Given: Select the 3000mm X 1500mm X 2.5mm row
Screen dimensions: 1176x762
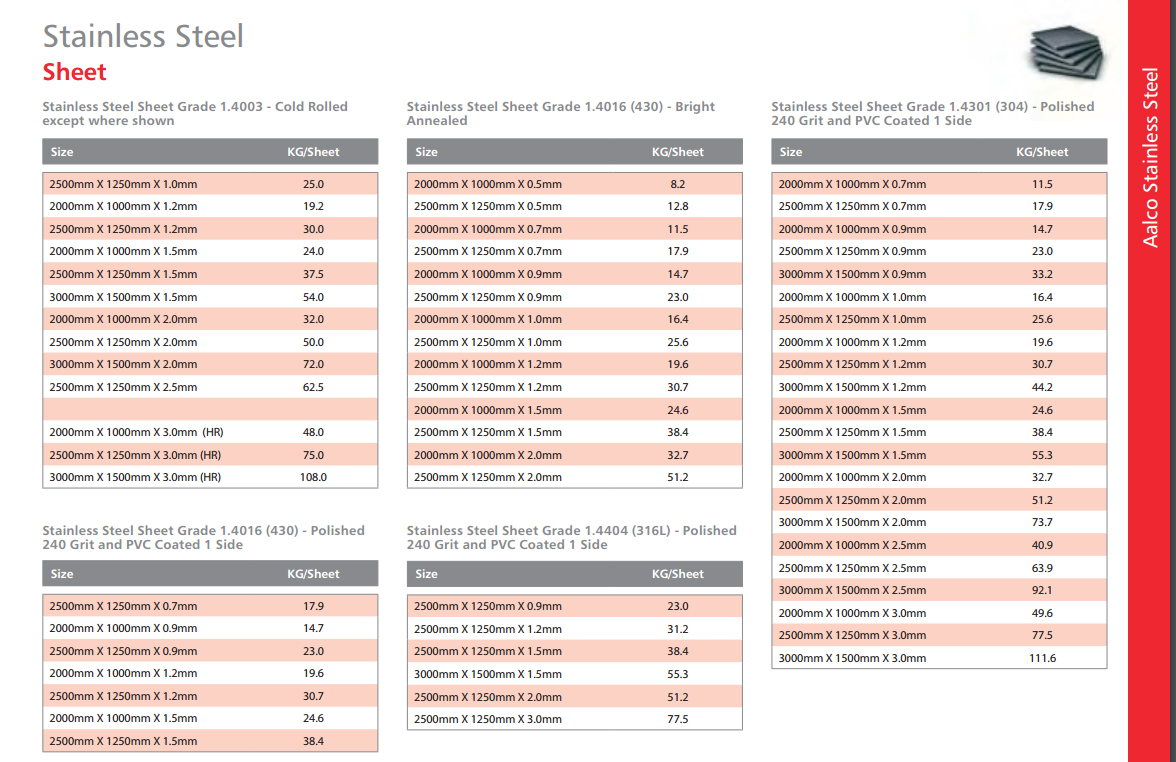Looking at the screenshot, I should click(x=939, y=590).
